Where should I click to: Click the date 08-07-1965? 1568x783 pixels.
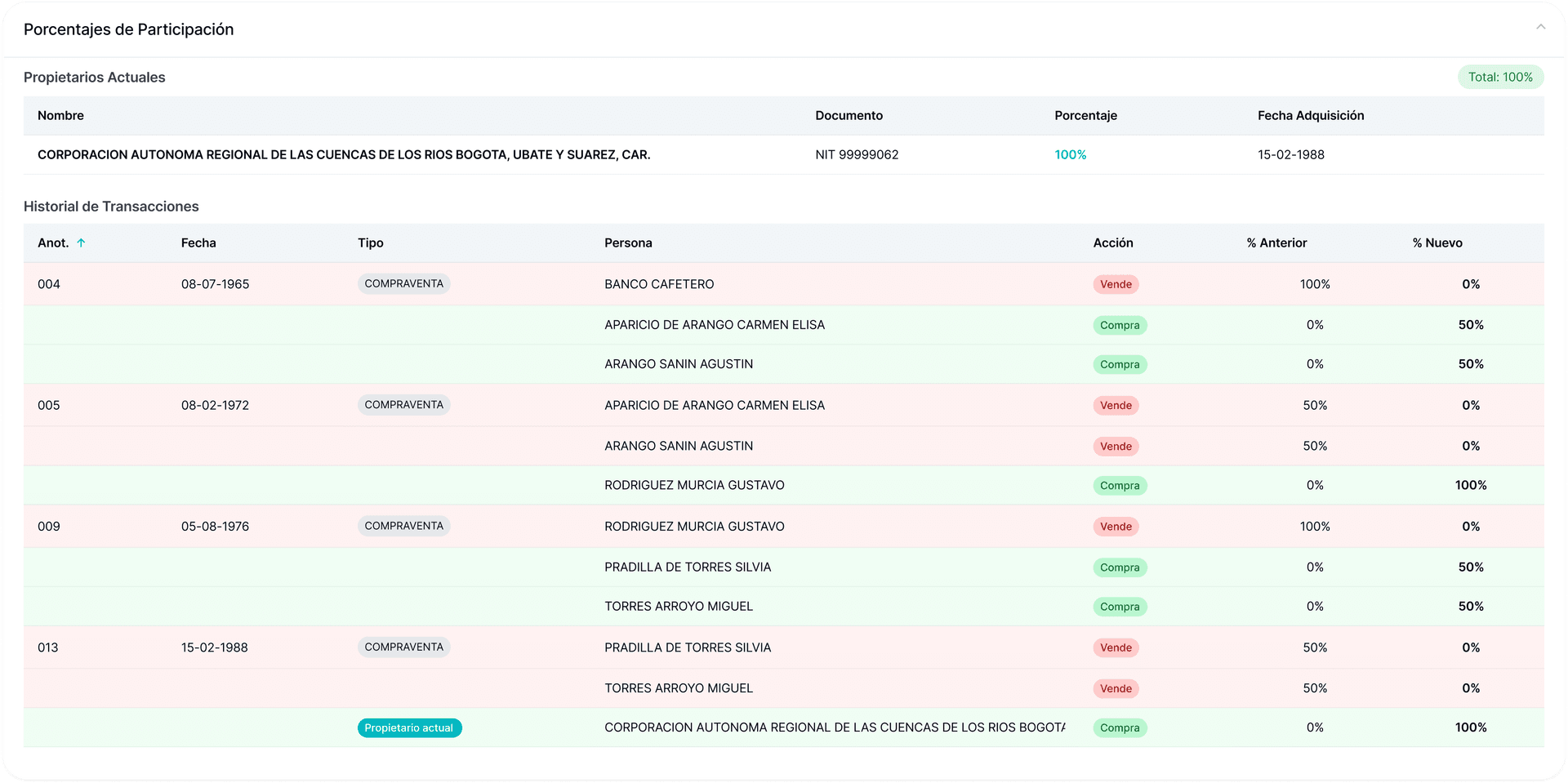(215, 284)
